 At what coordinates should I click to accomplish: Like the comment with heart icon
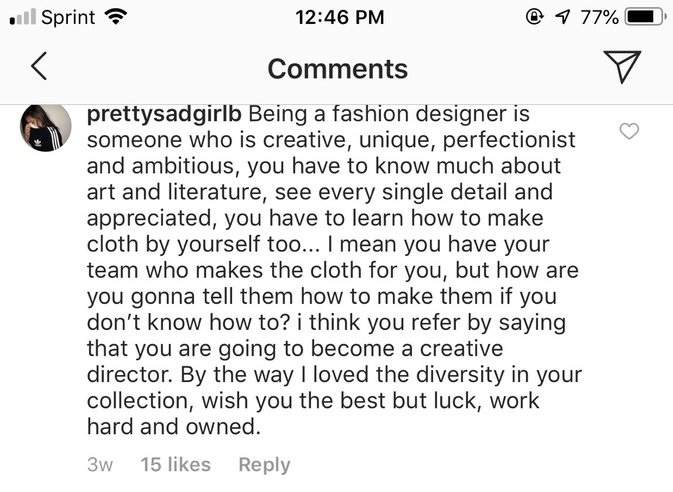(x=630, y=131)
